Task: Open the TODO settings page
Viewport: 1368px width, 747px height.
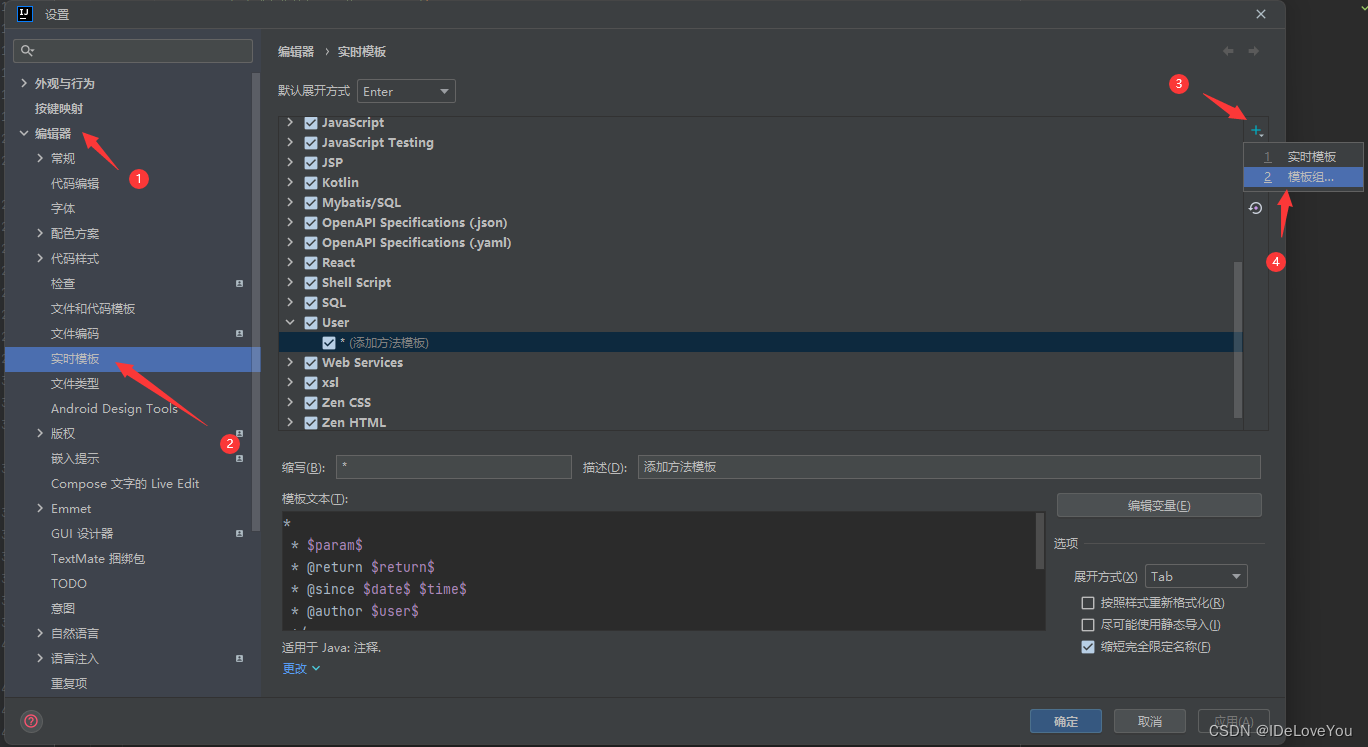Action: 69,583
